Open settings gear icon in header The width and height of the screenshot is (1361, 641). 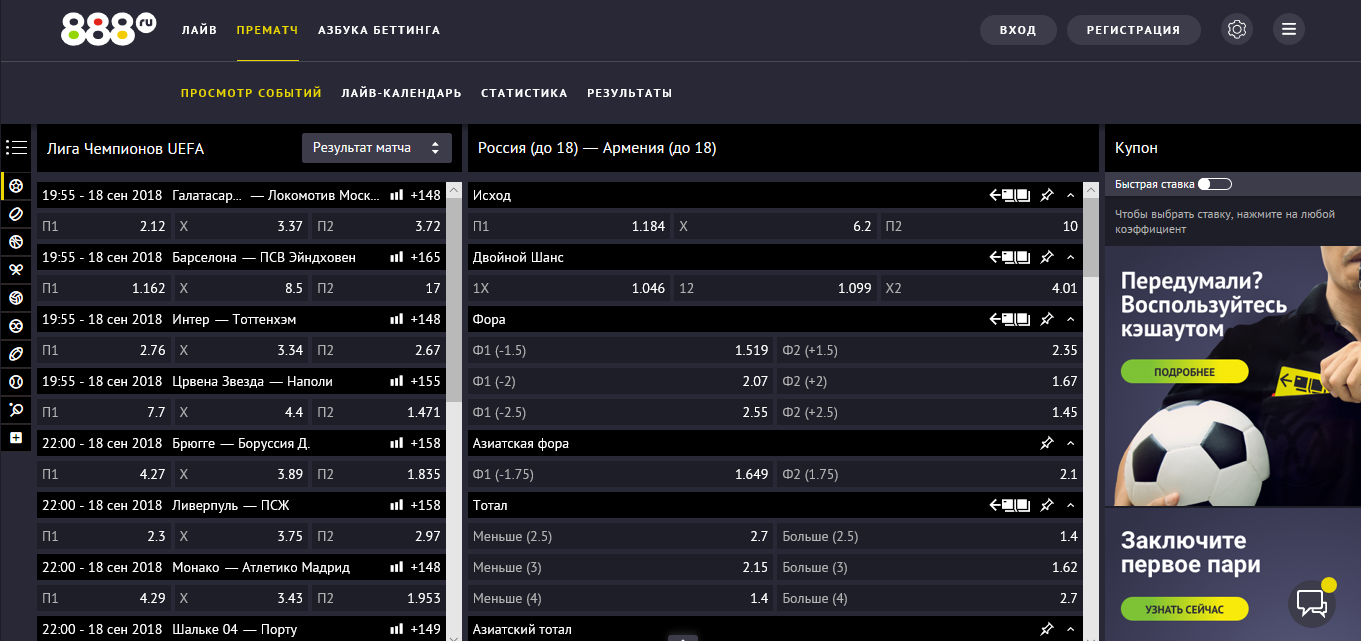point(1237,30)
